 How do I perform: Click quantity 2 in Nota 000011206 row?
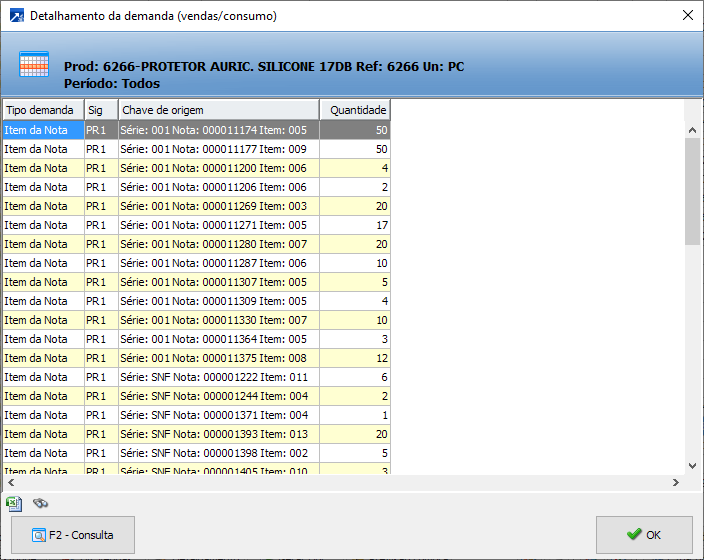click(355, 187)
